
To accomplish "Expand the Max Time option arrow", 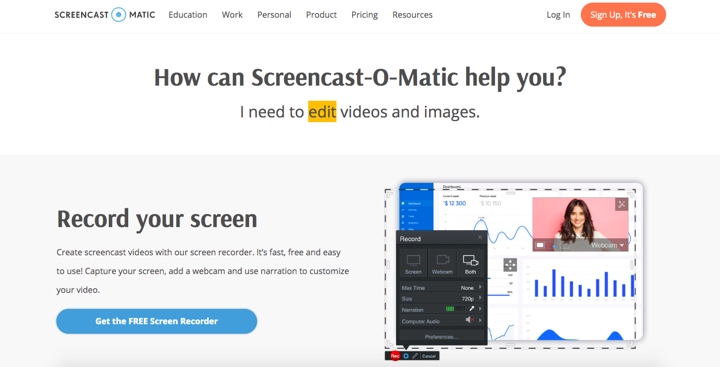I will tap(480, 287).
